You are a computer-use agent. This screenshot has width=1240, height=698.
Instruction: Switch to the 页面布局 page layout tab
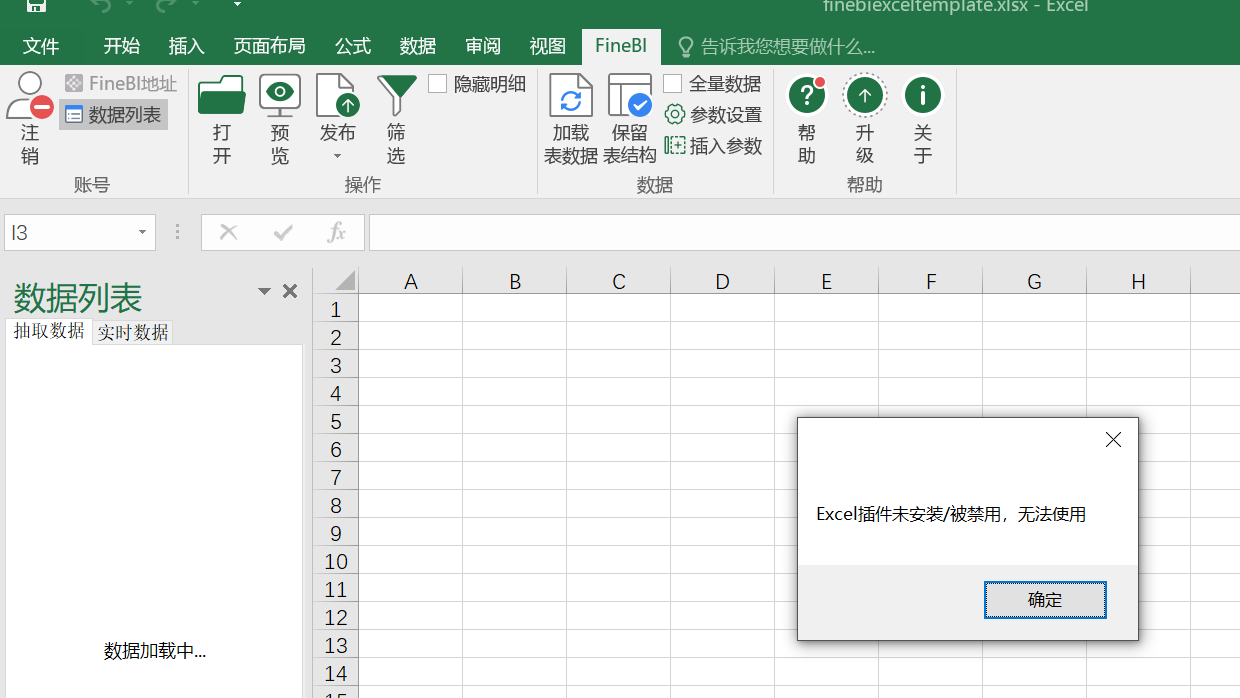pyautogui.click(x=270, y=46)
